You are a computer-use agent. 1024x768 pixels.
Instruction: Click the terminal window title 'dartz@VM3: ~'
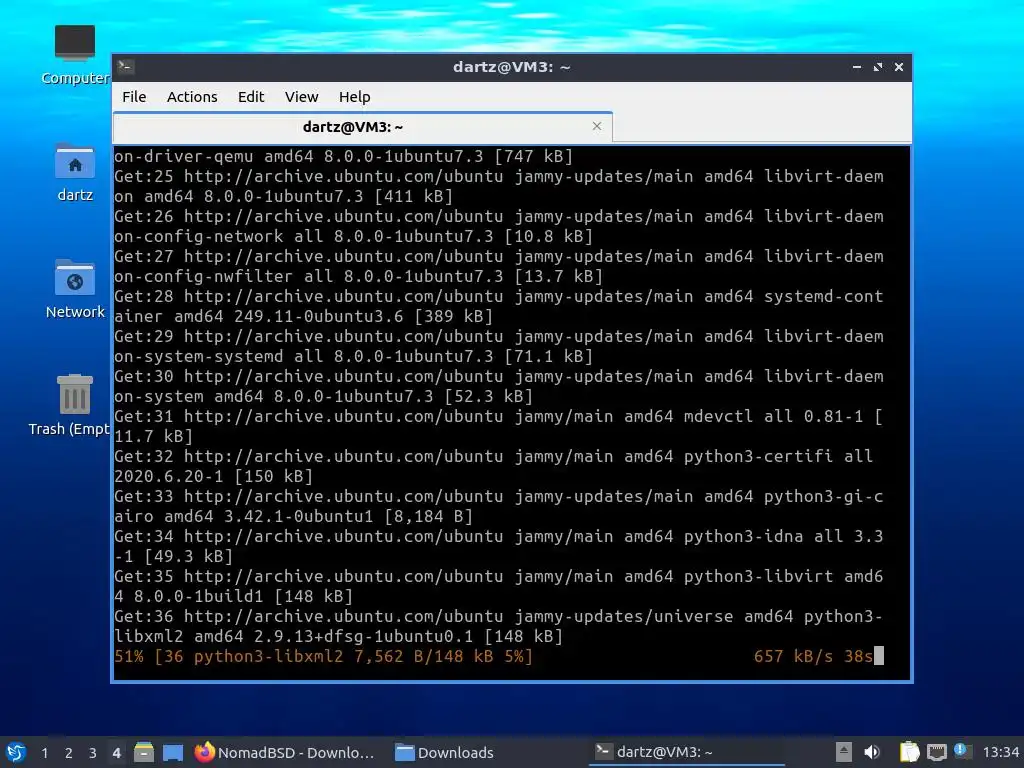[511, 67]
